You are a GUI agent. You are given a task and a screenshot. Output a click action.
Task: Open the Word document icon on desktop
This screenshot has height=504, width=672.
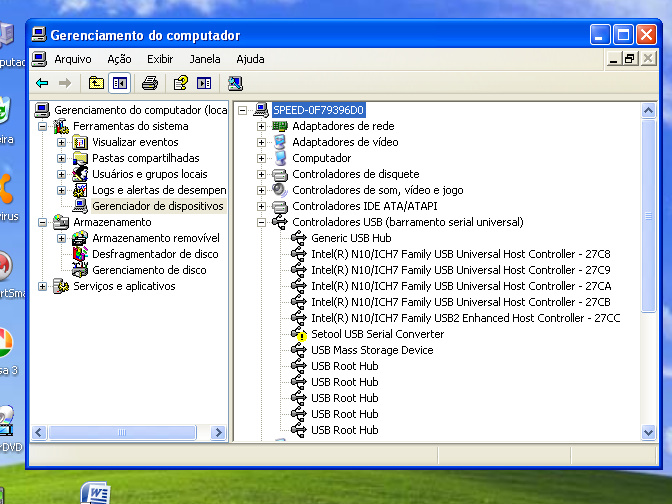click(96, 493)
